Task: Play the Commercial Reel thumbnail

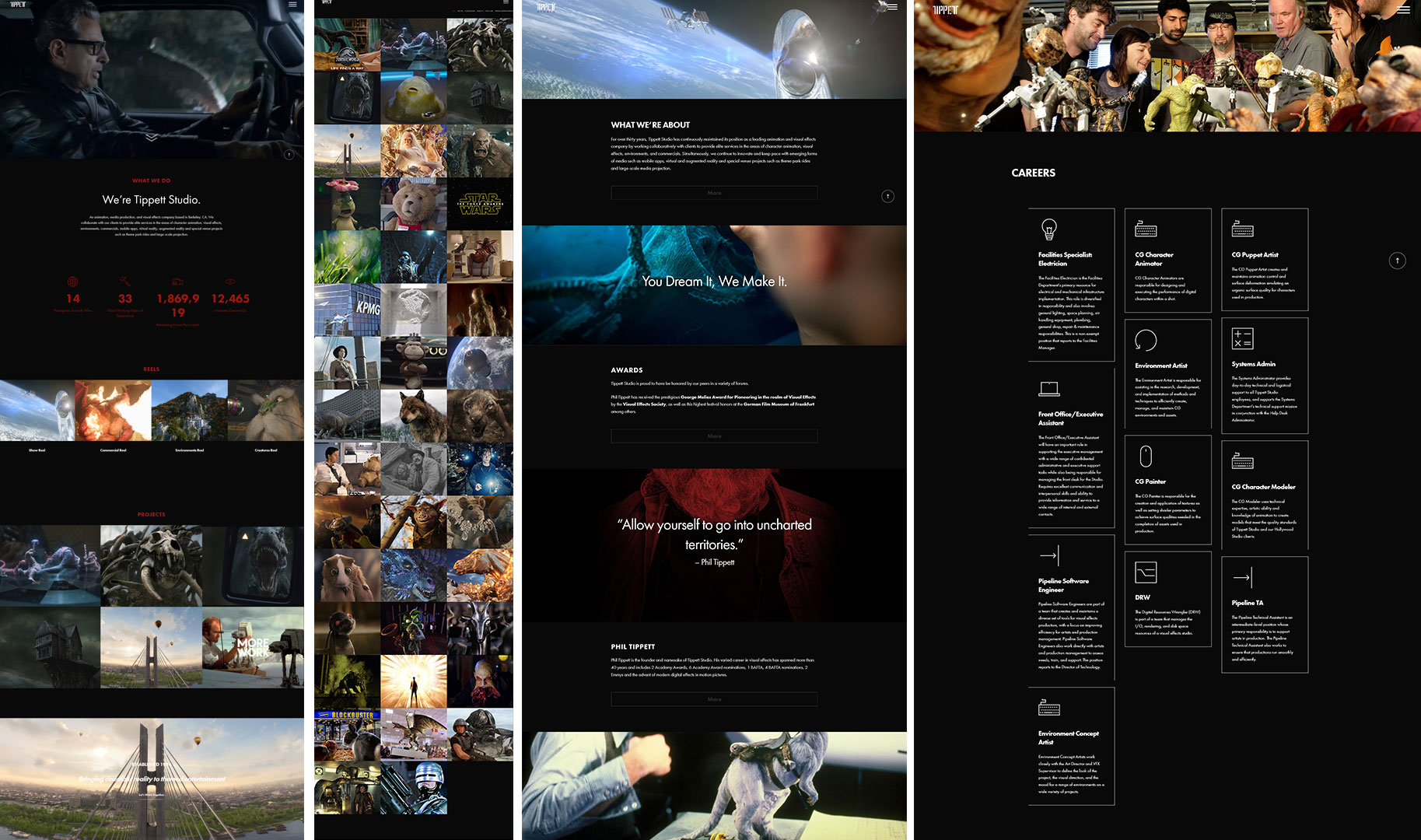Action: tap(113, 411)
